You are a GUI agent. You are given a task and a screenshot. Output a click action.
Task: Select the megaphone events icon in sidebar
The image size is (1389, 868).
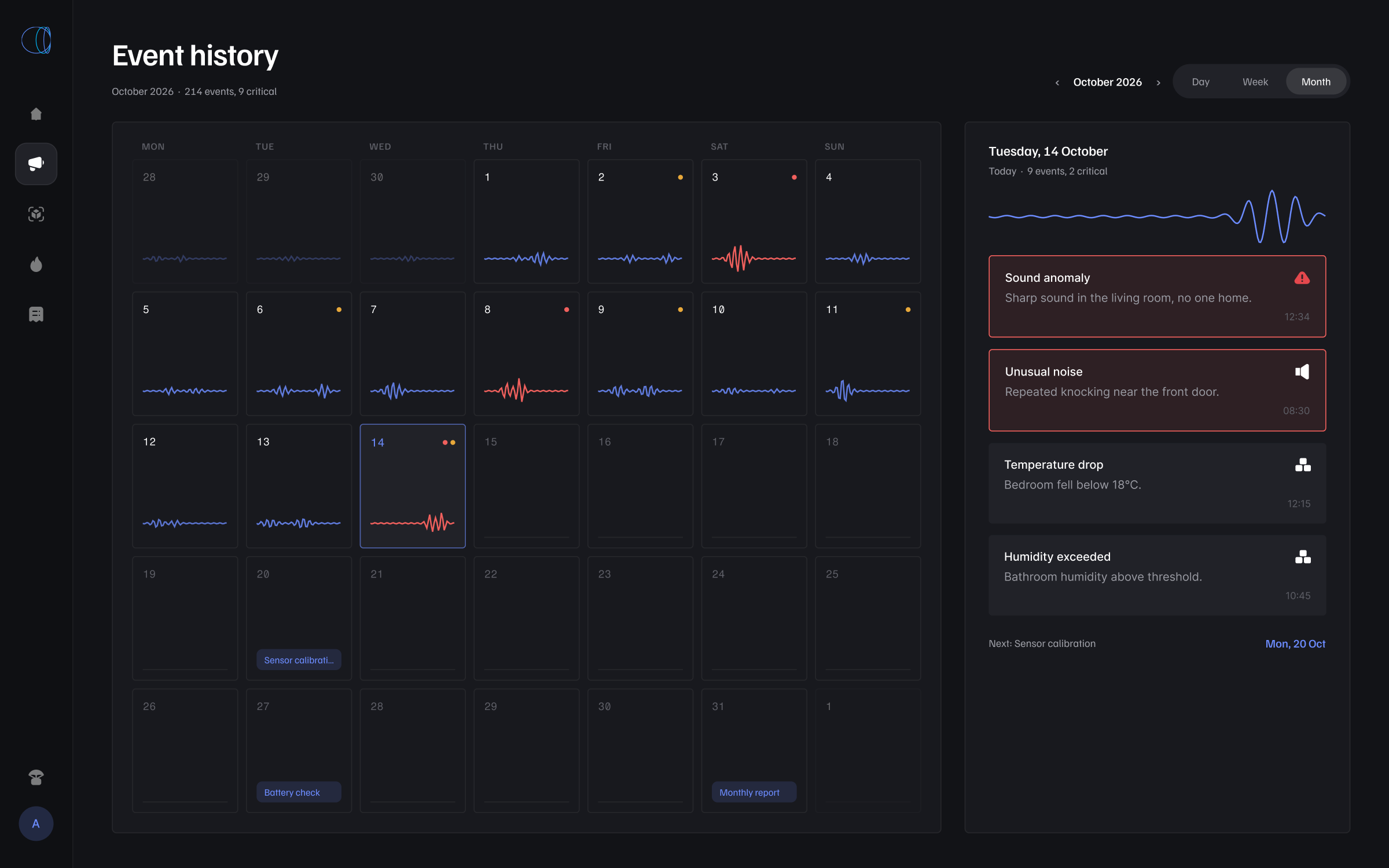point(36,164)
